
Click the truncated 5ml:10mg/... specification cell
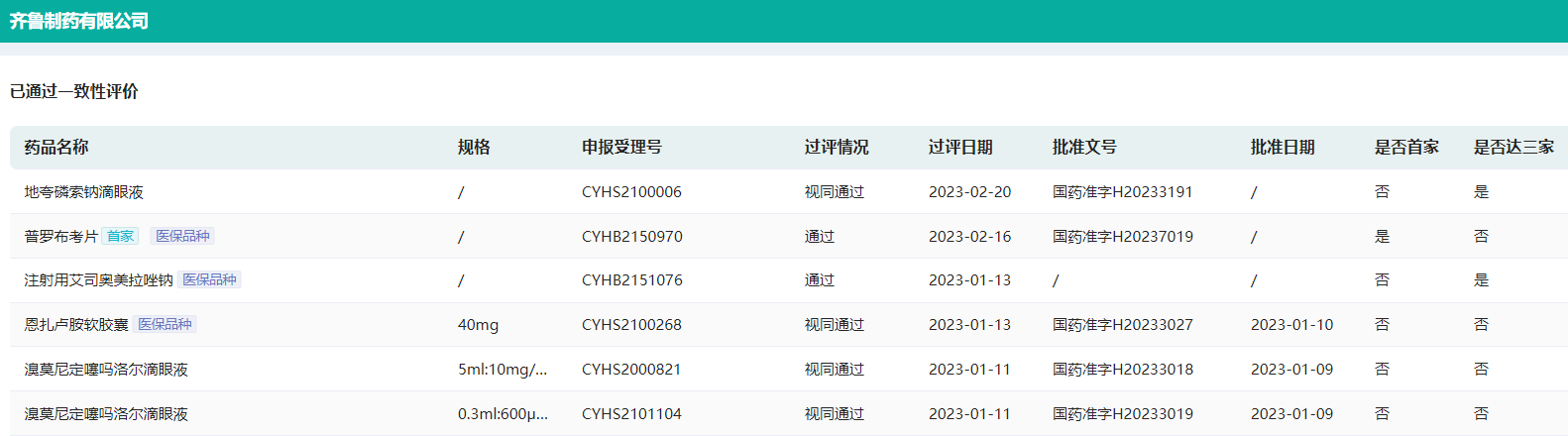[503, 370]
